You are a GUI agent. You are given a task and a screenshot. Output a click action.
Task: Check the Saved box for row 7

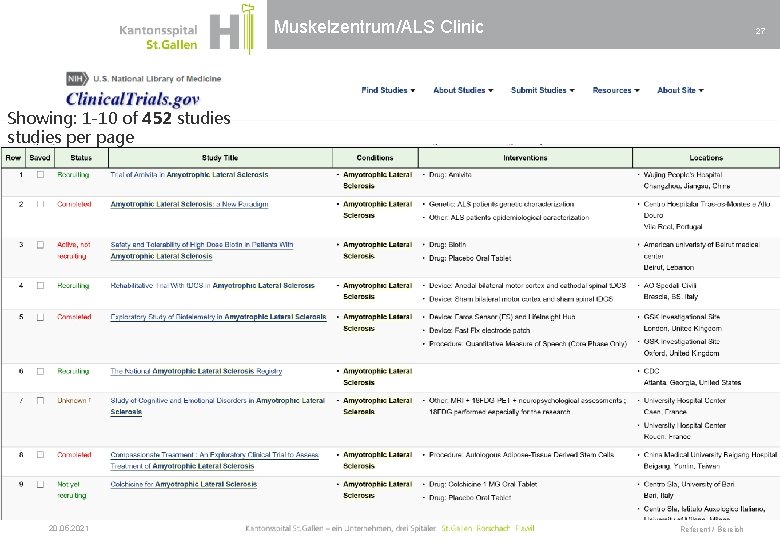[x=40, y=400]
